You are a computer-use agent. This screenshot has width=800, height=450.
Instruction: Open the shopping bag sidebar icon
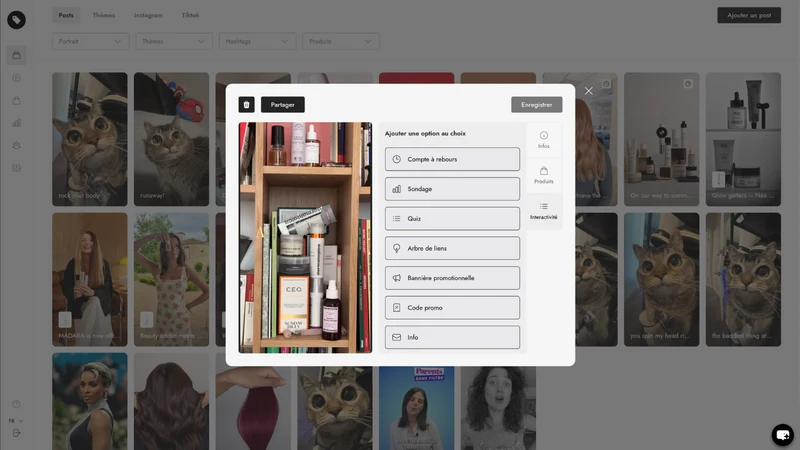point(16,101)
